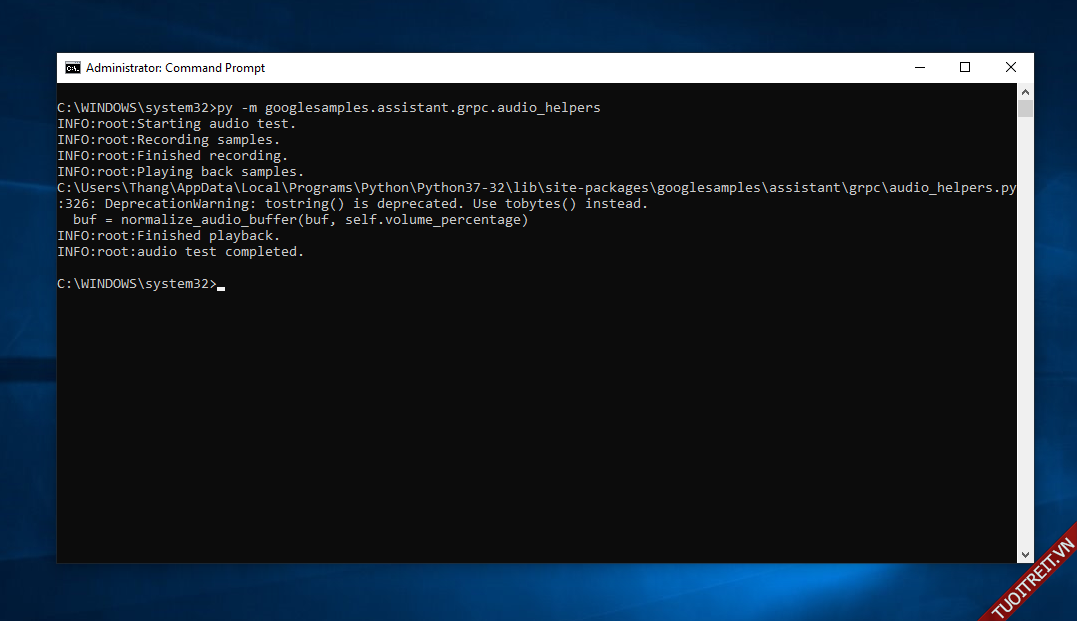Close the Administrator Command Prompt window
The height and width of the screenshot is (621, 1077).
click(1010, 68)
